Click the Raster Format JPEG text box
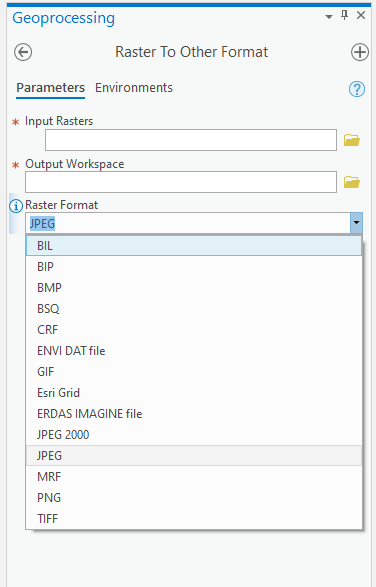 [x=188, y=223]
